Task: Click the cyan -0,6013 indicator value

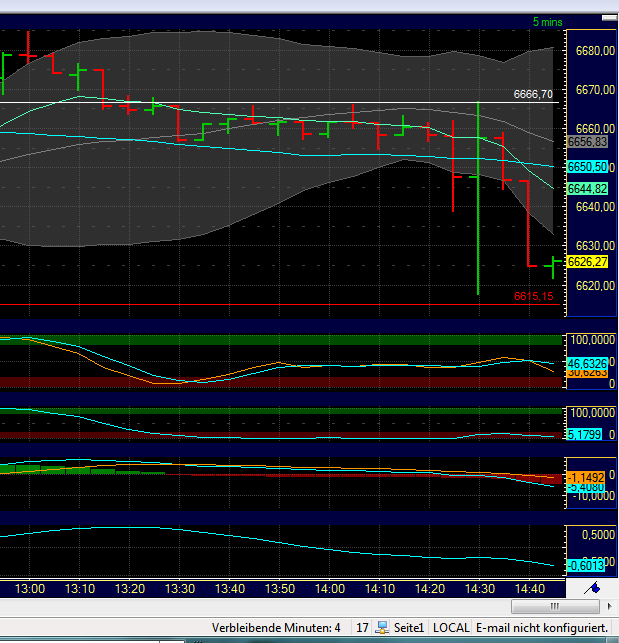Action: [586, 566]
